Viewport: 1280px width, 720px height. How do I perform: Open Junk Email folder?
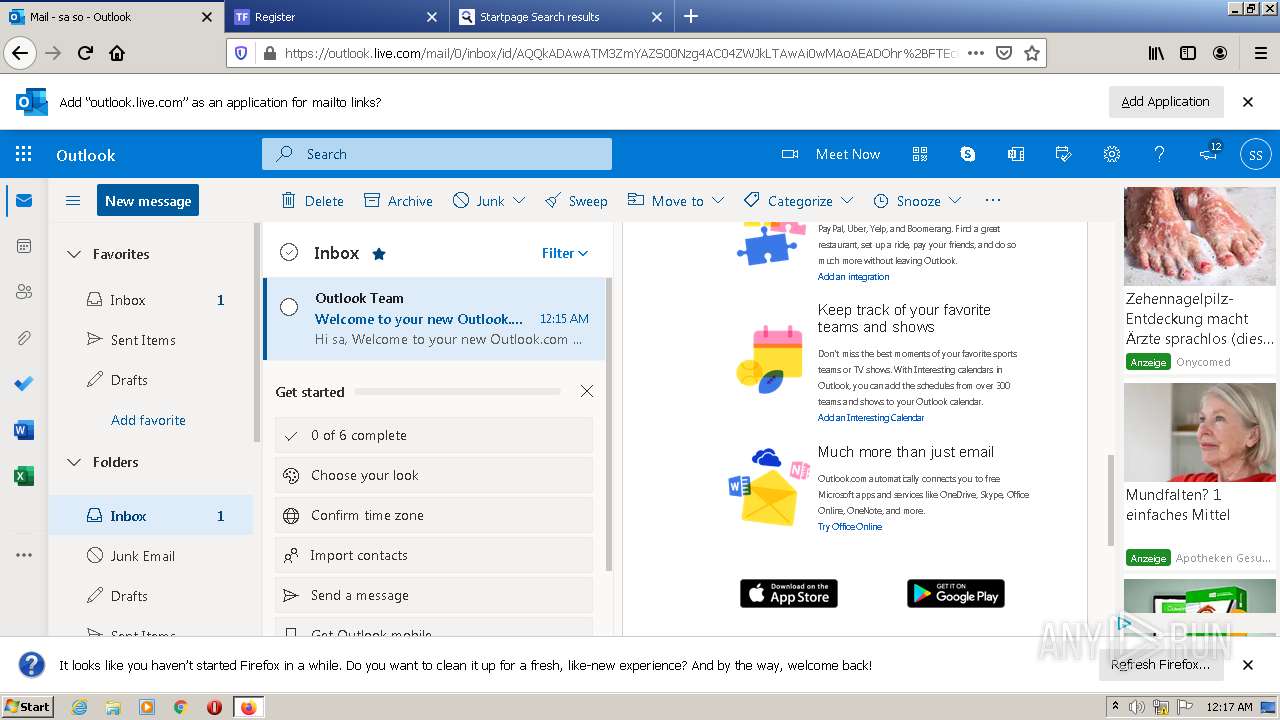tap(150, 556)
